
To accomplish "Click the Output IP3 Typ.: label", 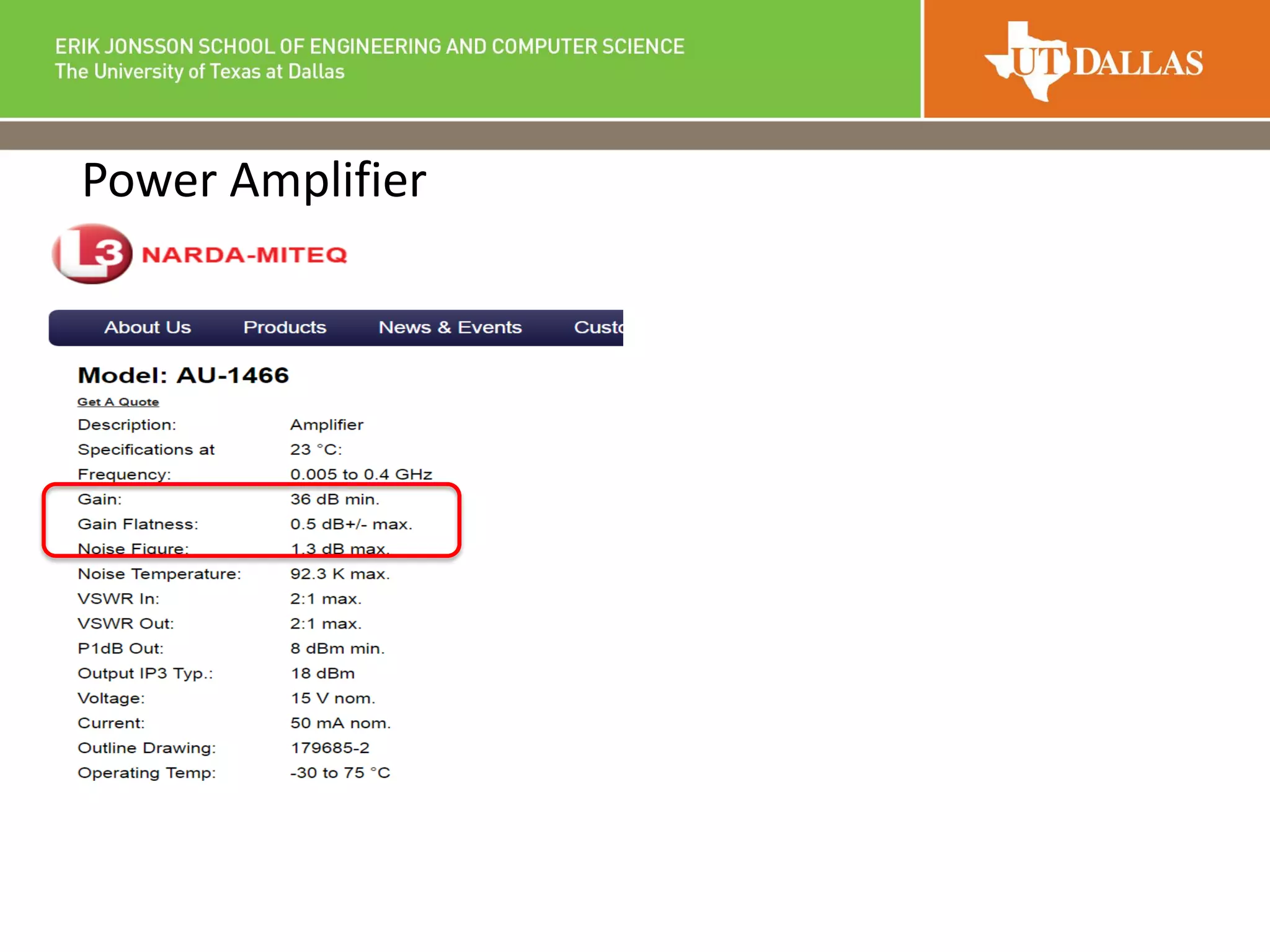I will 146,674.
